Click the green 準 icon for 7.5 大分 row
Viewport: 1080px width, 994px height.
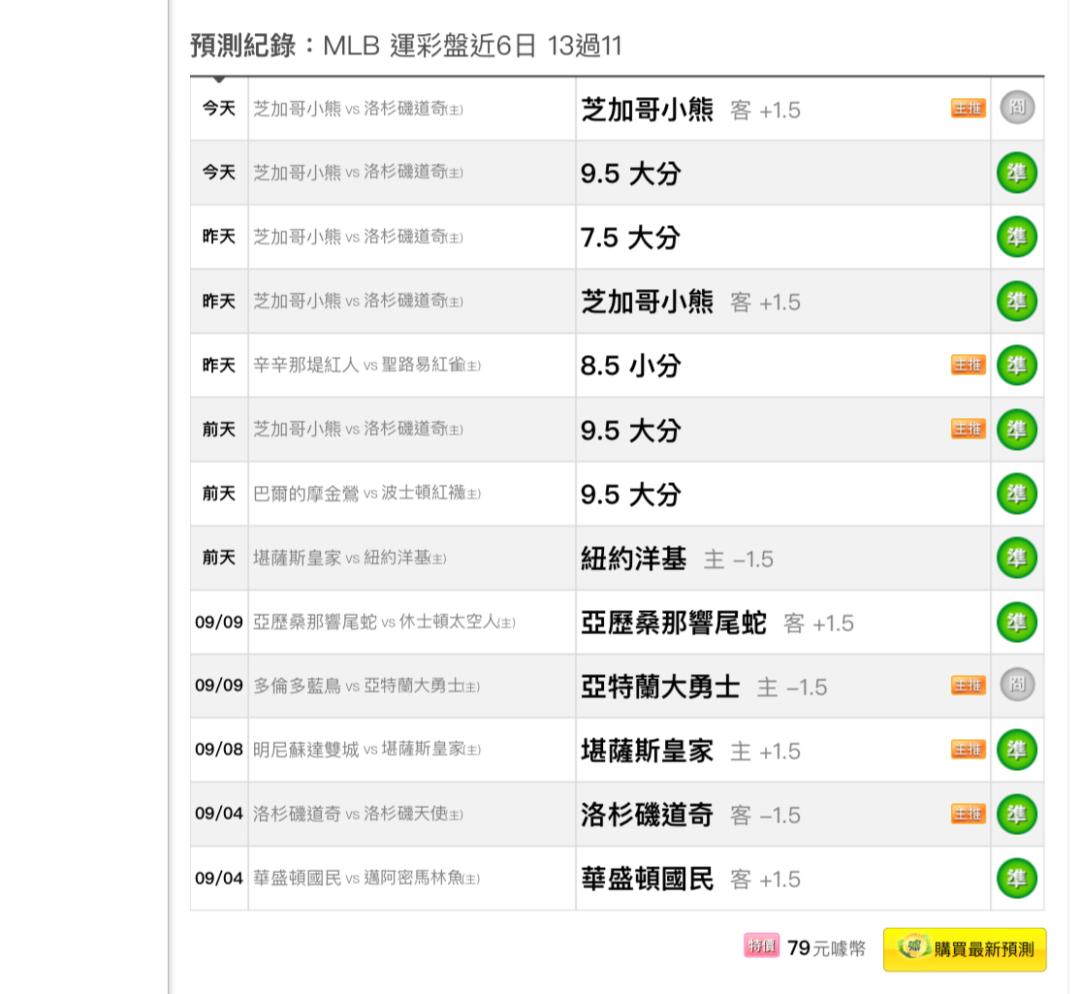coord(1017,236)
